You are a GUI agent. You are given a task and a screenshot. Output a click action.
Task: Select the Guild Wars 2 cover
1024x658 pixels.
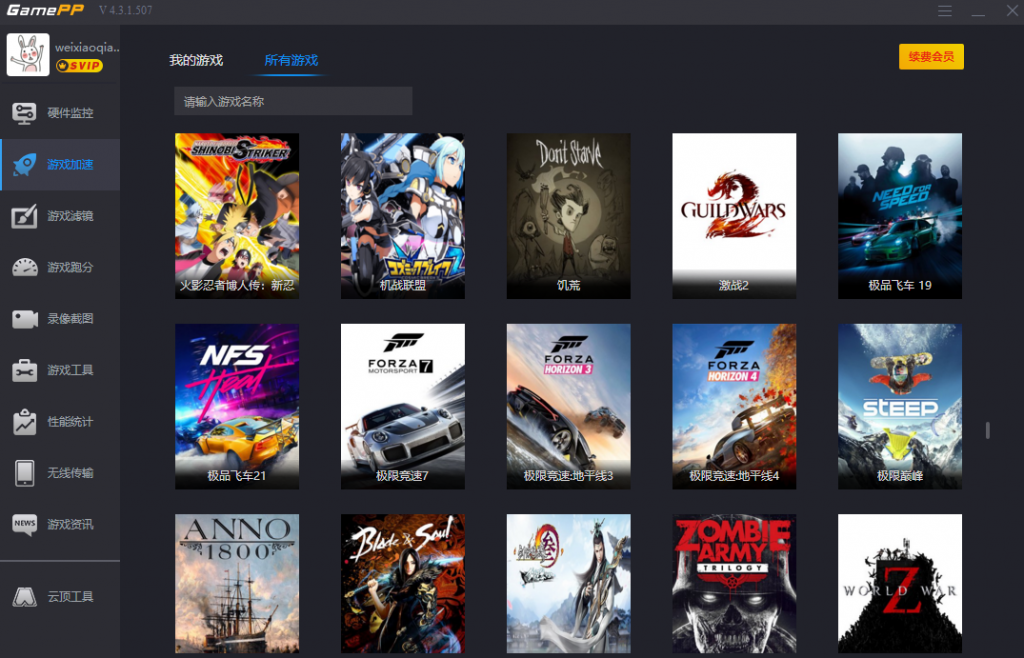[x=734, y=216]
